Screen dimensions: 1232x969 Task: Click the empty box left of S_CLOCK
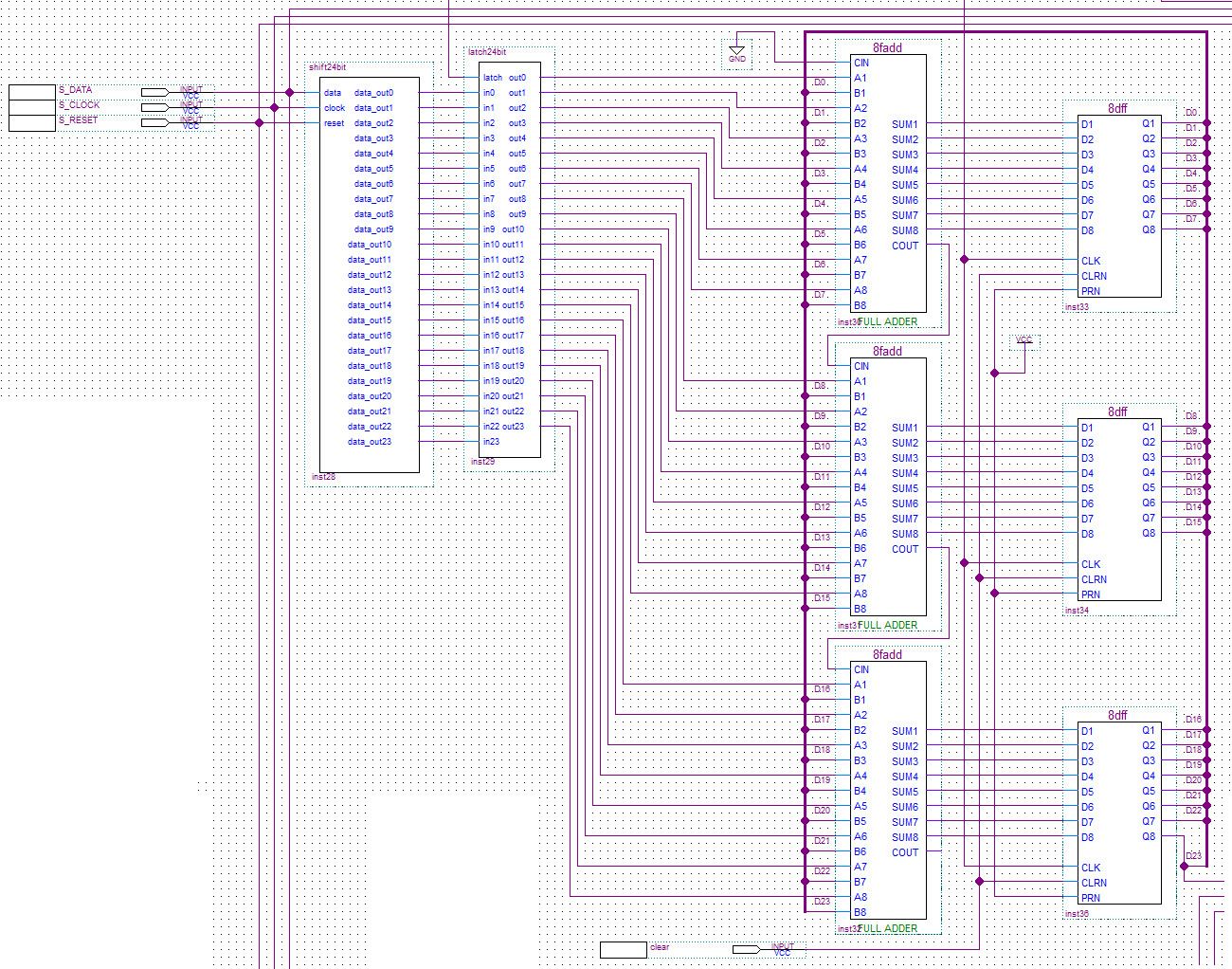pyautogui.click(x=32, y=107)
